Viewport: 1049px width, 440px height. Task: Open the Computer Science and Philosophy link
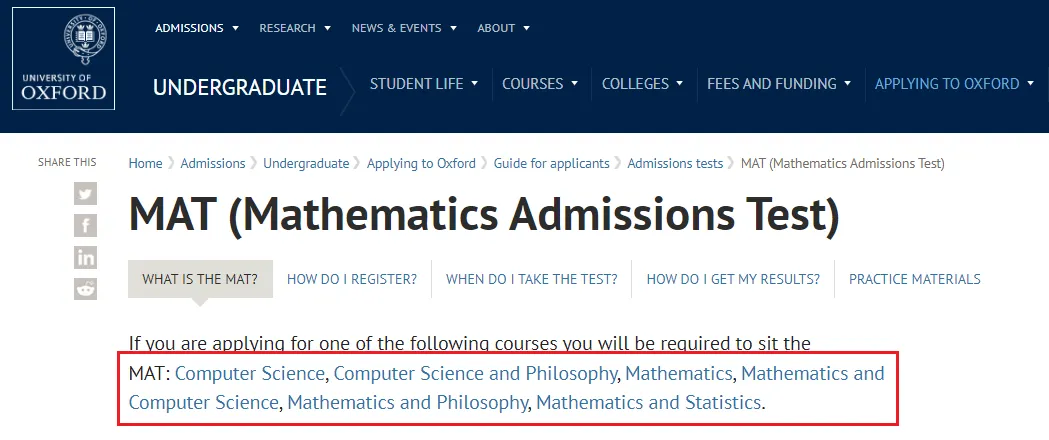(475, 374)
